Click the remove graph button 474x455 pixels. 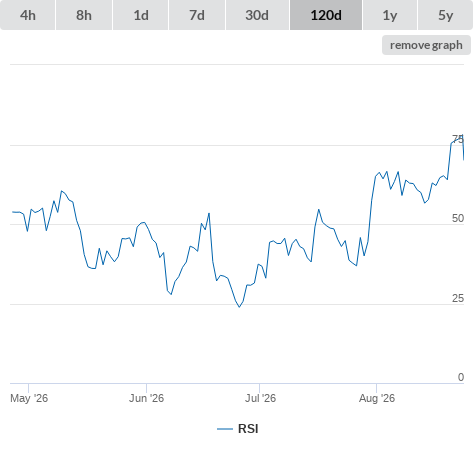tap(426, 45)
